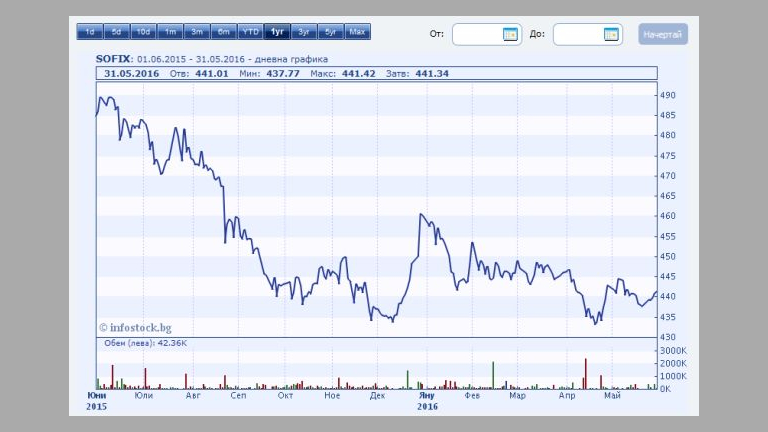Change chart to 5yr range

click(331, 32)
